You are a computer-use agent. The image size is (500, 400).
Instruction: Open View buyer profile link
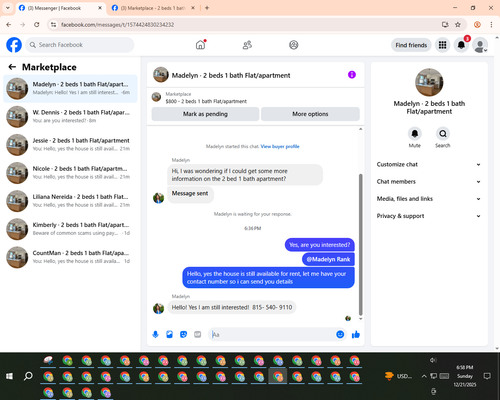pyautogui.click(x=280, y=146)
